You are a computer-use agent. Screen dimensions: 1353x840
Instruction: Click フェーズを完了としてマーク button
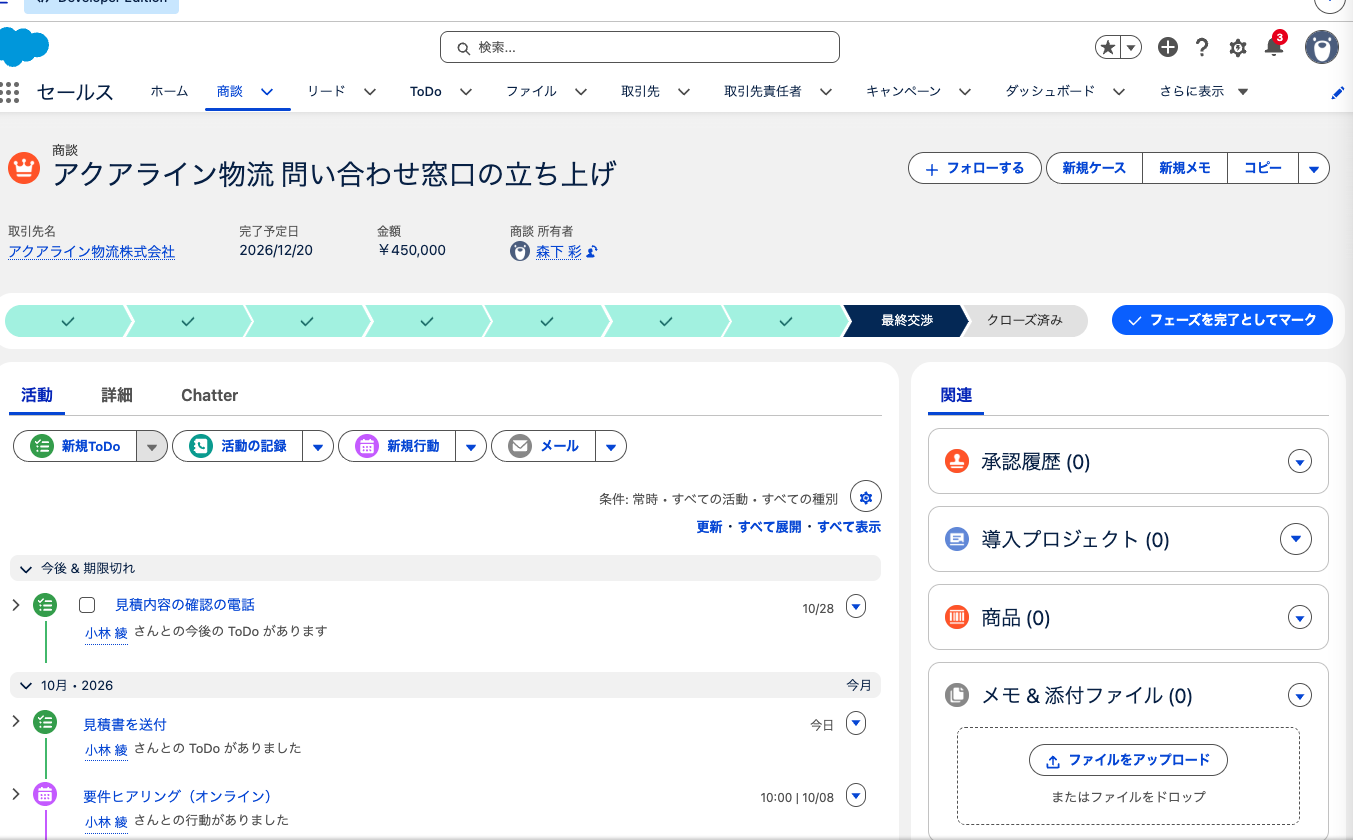click(1222, 320)
